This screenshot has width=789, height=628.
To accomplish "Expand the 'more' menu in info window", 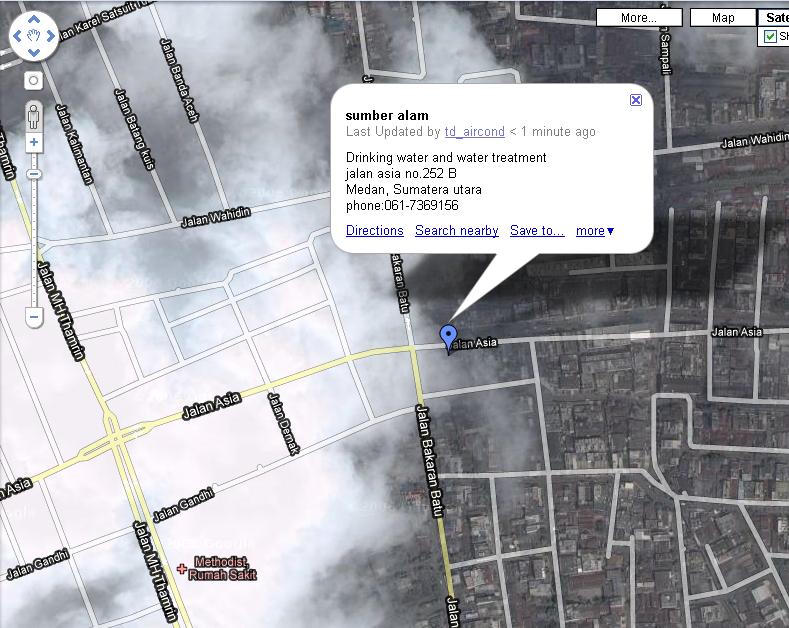I will pyautogui.click(x=595, y=231).
